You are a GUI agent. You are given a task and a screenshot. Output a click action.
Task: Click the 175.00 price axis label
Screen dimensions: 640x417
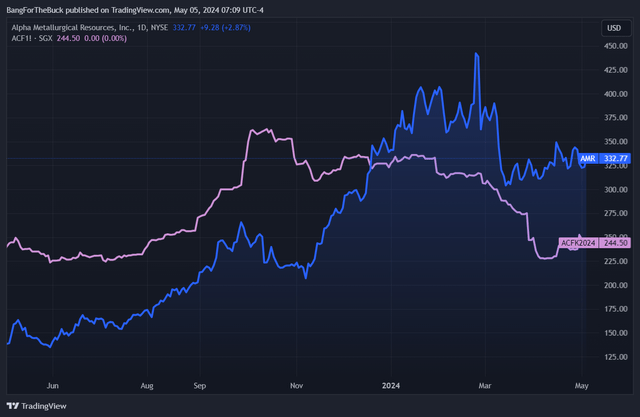[616, 309]
